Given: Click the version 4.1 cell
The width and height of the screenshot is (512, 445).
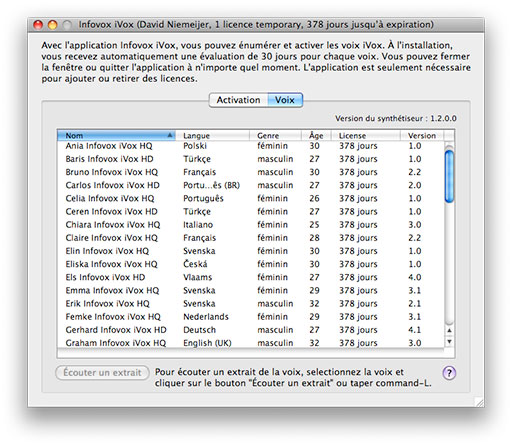Looking at the screenshot, I should pos(415,330).
